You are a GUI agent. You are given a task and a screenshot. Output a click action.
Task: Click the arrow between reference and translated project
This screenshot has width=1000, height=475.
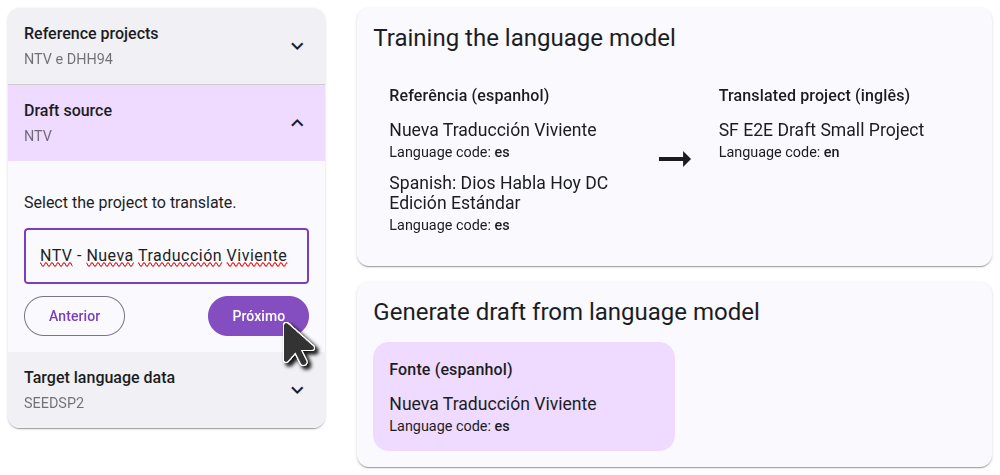(x=674, y=159)
